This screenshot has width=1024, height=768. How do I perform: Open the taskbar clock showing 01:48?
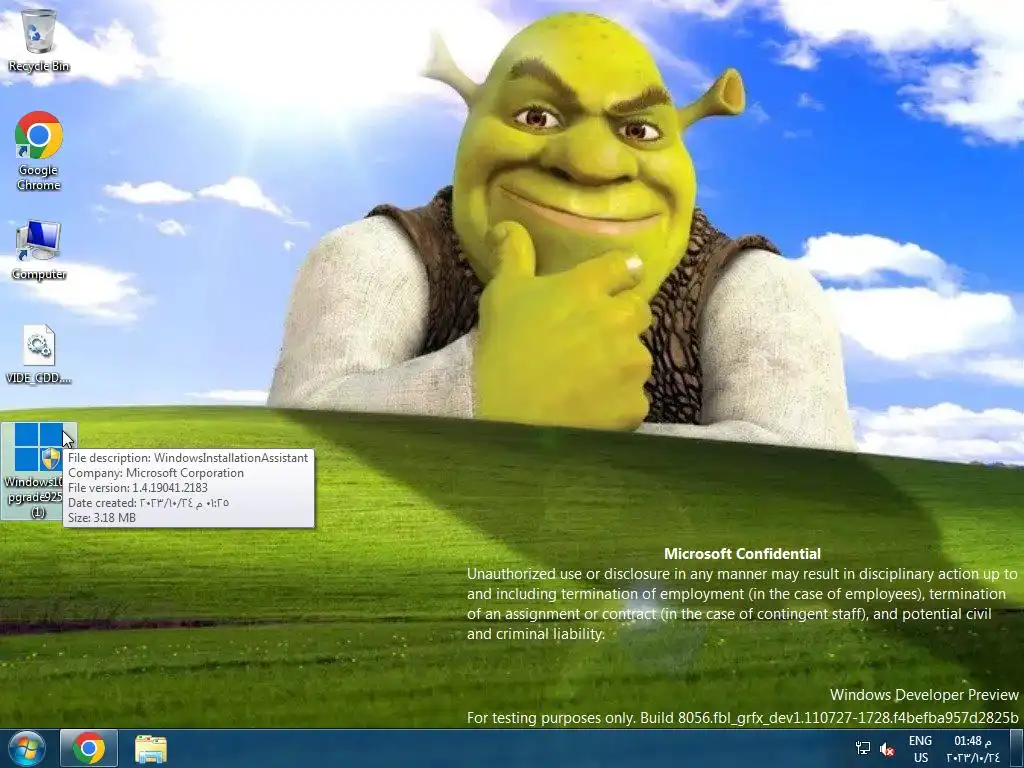(x=972, y=749)
